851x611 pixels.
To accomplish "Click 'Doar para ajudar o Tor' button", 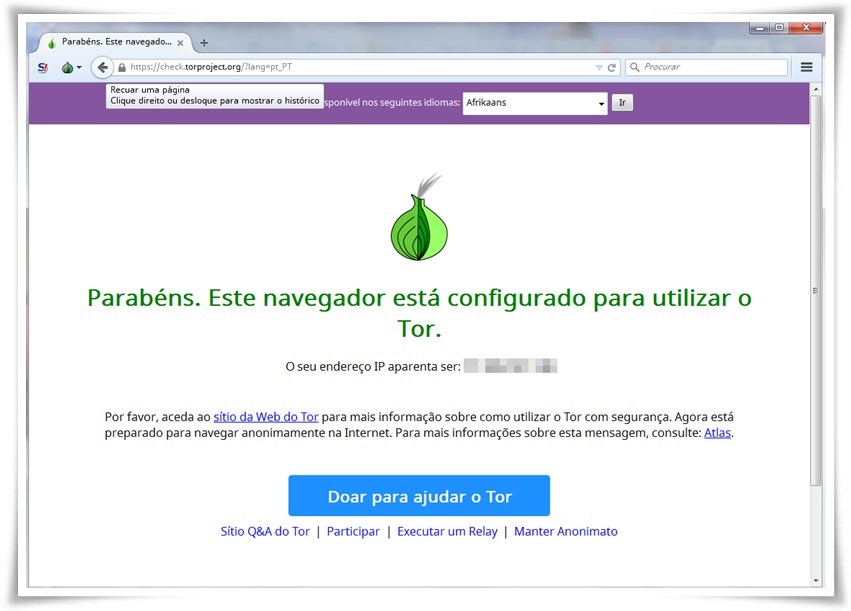I will click(419, 495).
